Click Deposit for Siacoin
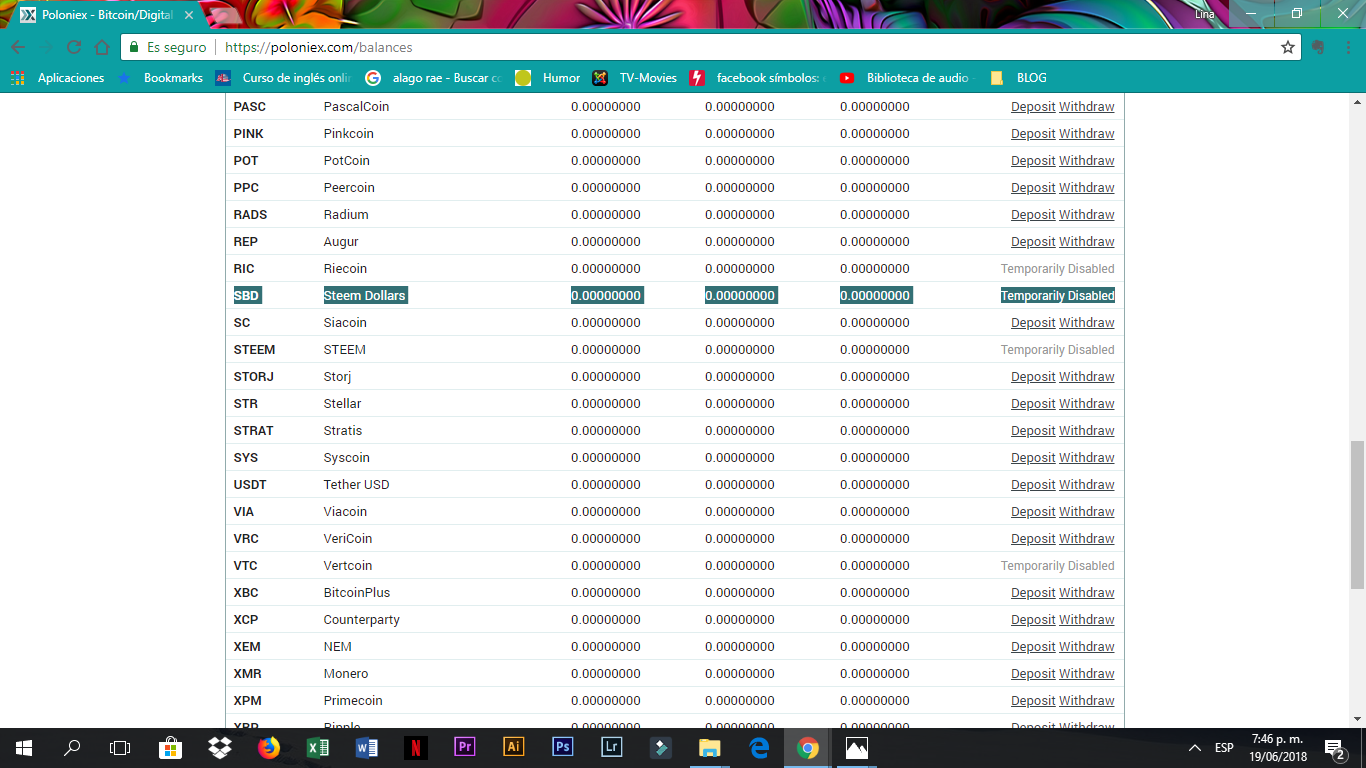The width and height of the screenshot is (1366, 768). point(1033,323)
